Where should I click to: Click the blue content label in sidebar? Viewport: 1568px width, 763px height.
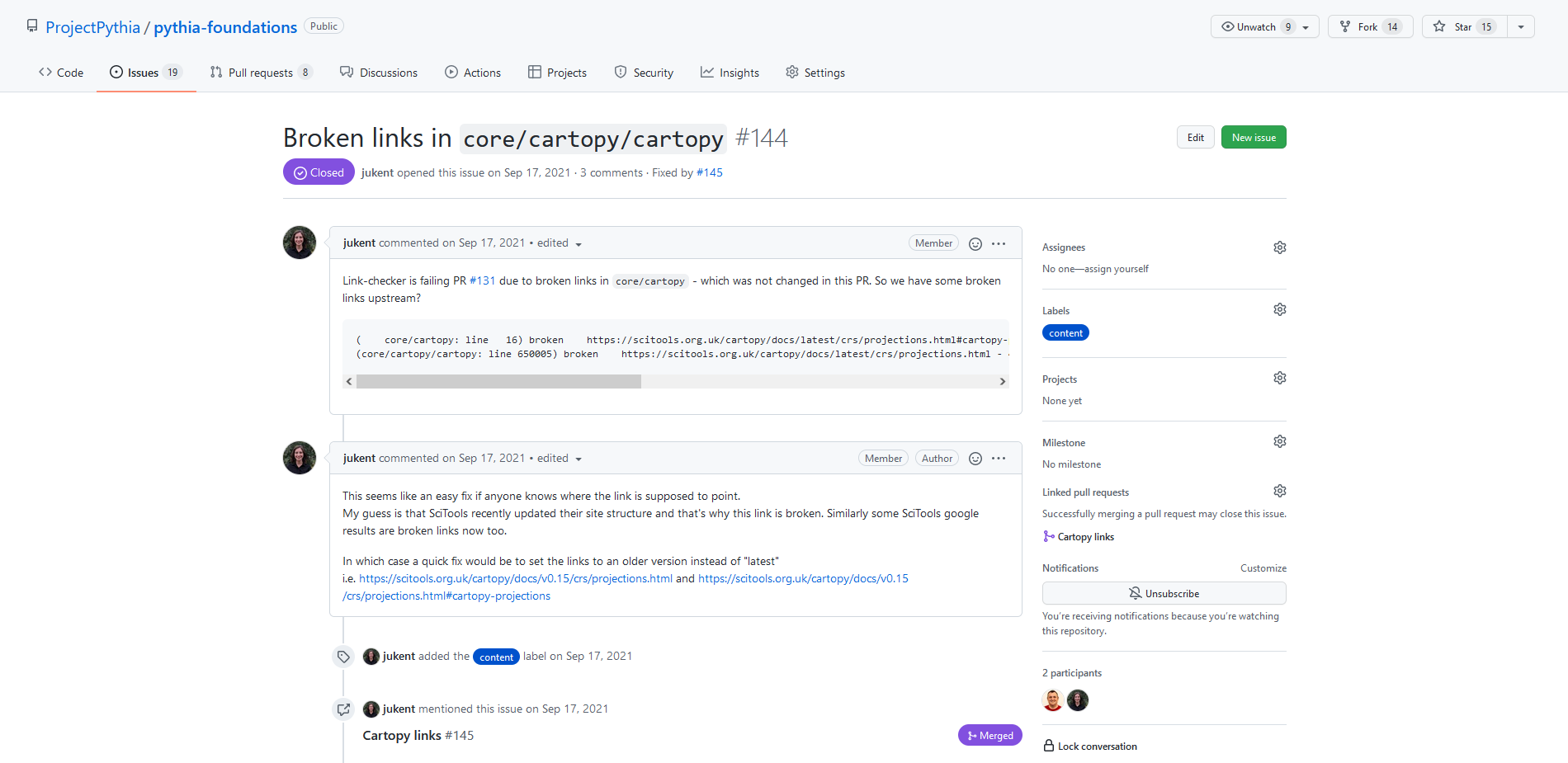pyautogui.click(x=1065, y=333)
